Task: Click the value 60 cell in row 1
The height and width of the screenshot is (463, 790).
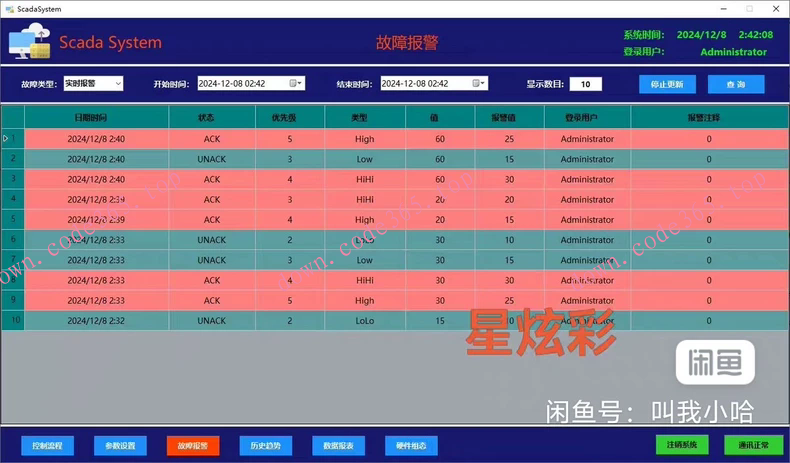Action: 440,139
